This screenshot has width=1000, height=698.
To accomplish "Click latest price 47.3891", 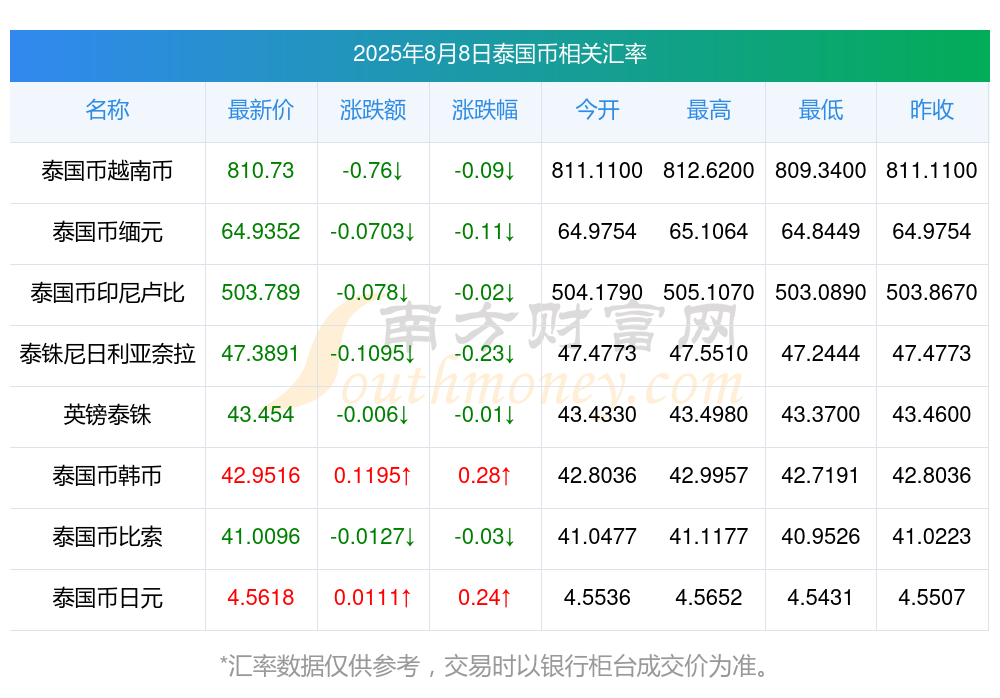I will (261, 353).
